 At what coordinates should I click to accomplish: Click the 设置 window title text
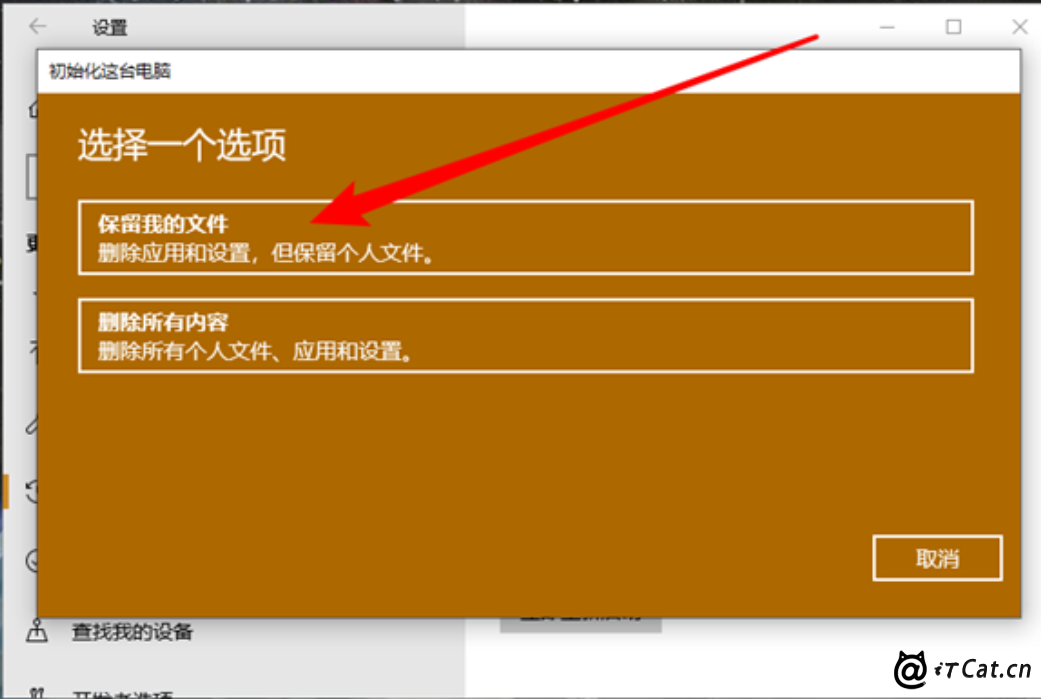[x=110, y=28]
